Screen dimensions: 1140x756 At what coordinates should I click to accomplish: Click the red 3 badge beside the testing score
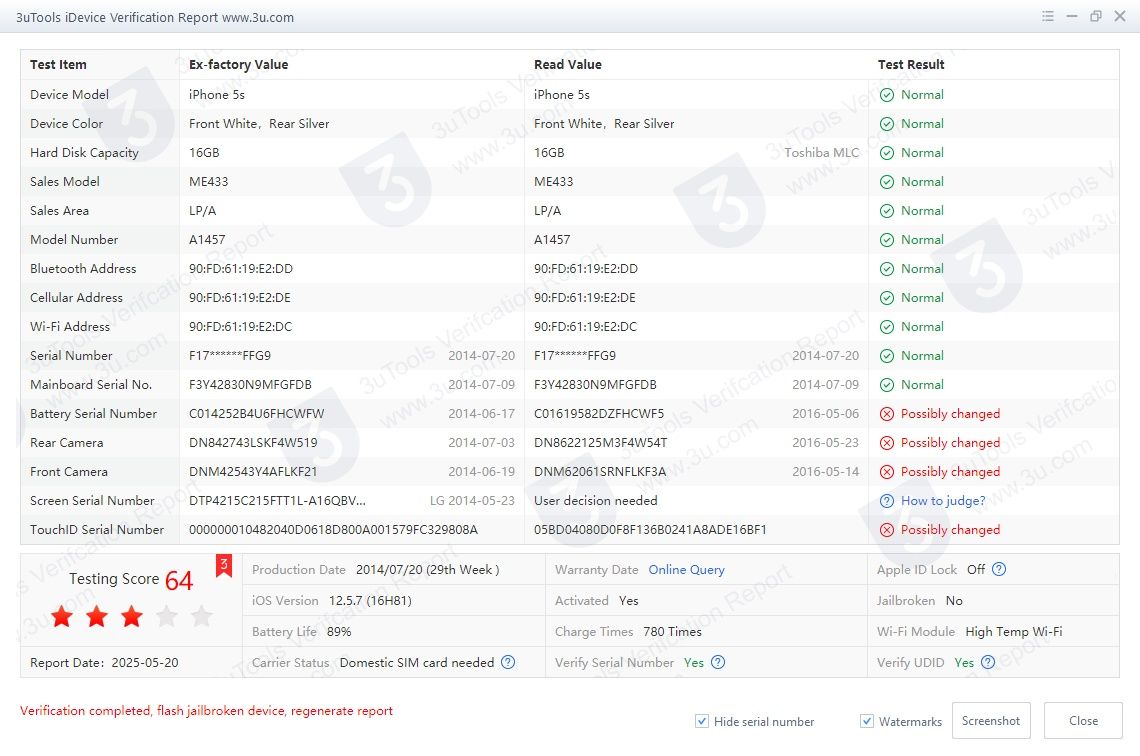coord(224,565)
